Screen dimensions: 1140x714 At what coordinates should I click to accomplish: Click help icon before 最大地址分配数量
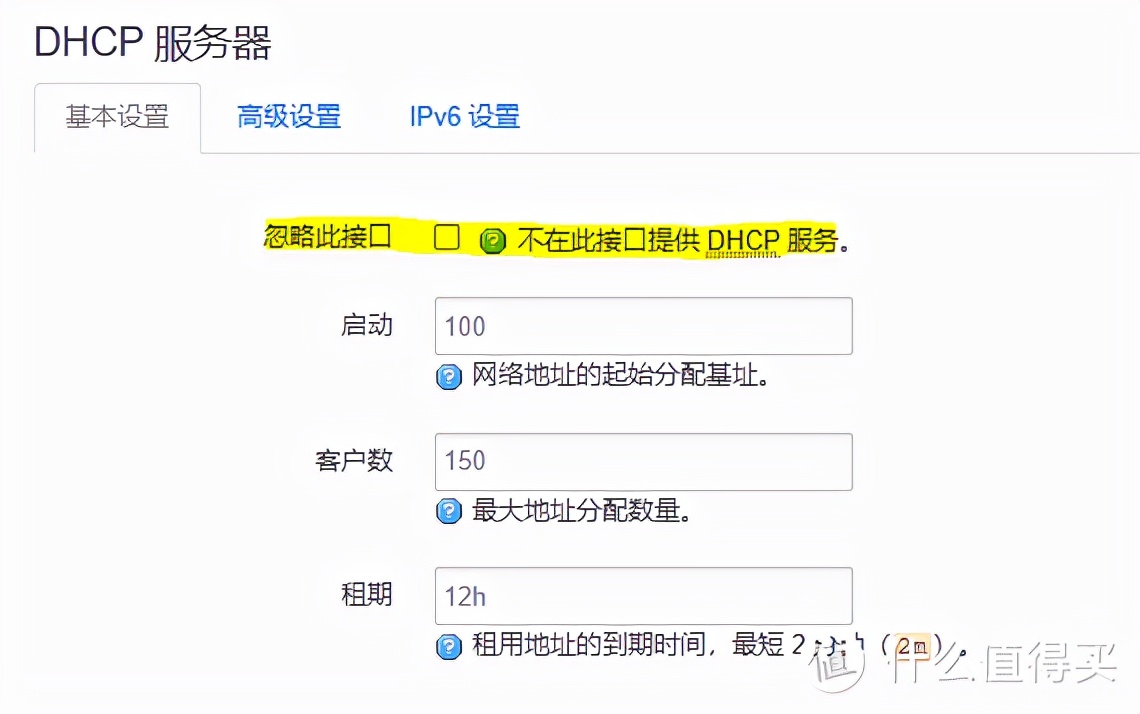coord(449,512)
